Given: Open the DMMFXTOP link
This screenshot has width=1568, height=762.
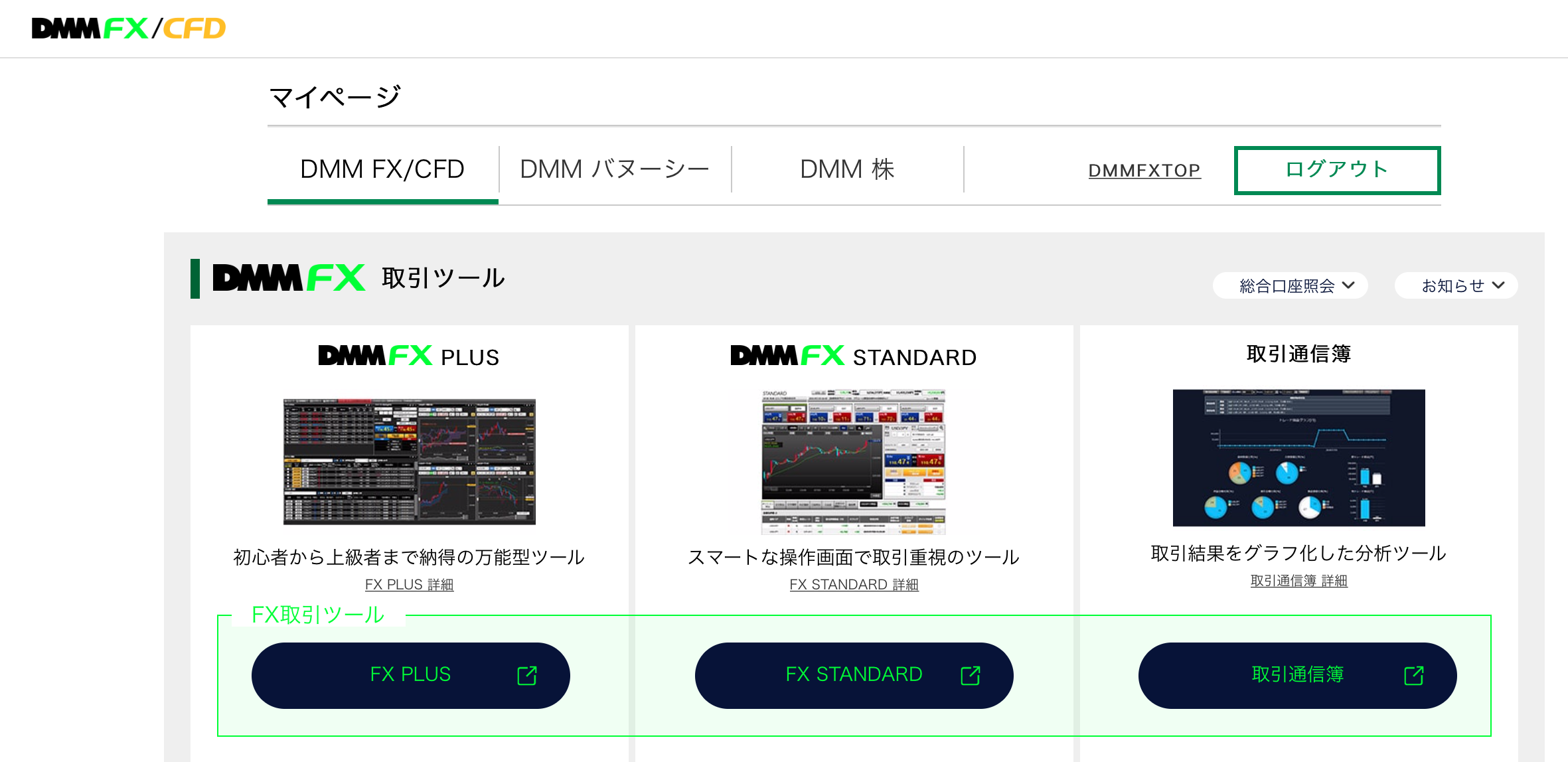Looking at the screenshot, I should tap(1144, 171).
